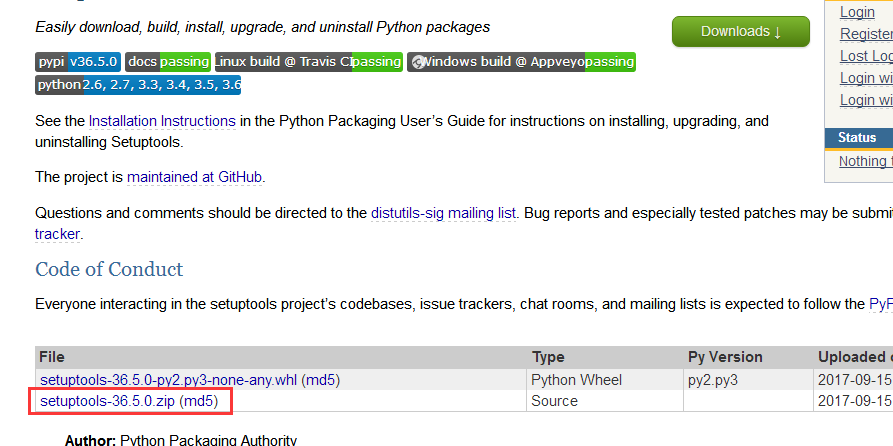Open the distutils-sig mailing list link
This screenshot has height=446, width=893.
[443, 214]
